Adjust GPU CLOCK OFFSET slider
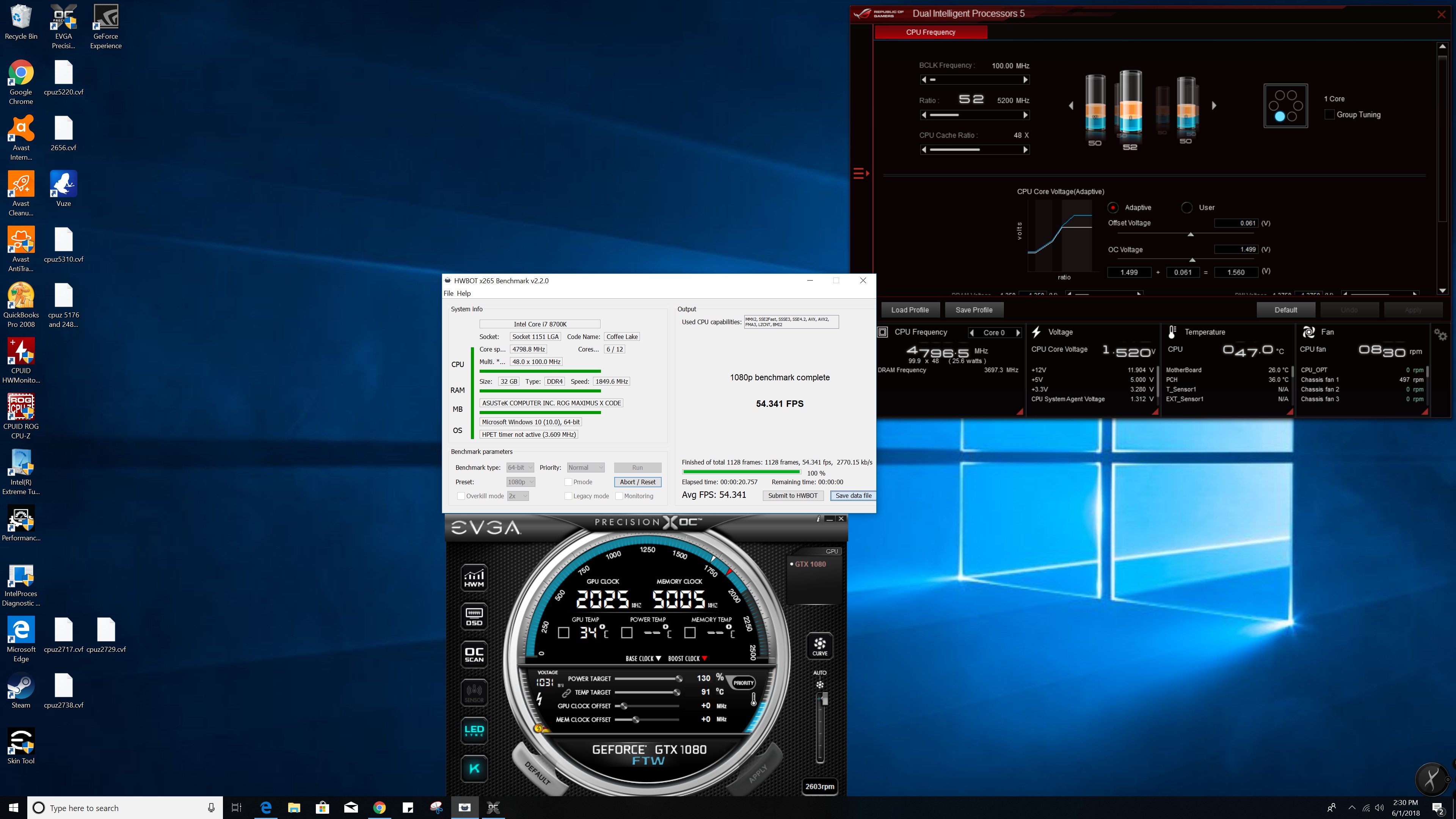Screen dimensions: 1456x819 click(648, 706)
